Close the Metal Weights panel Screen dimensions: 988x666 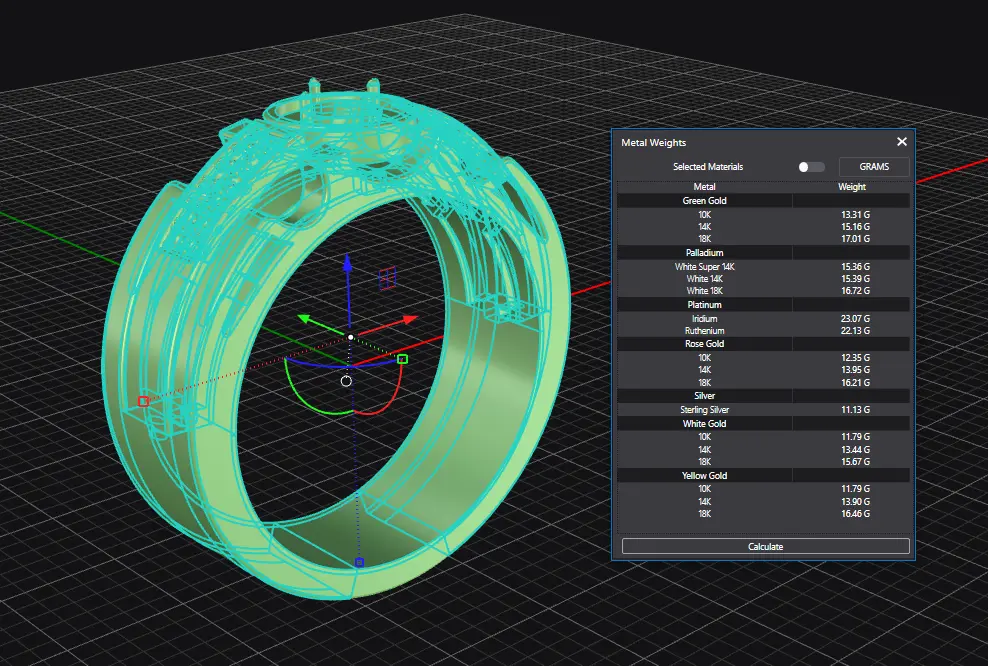[x=901, y=143]
